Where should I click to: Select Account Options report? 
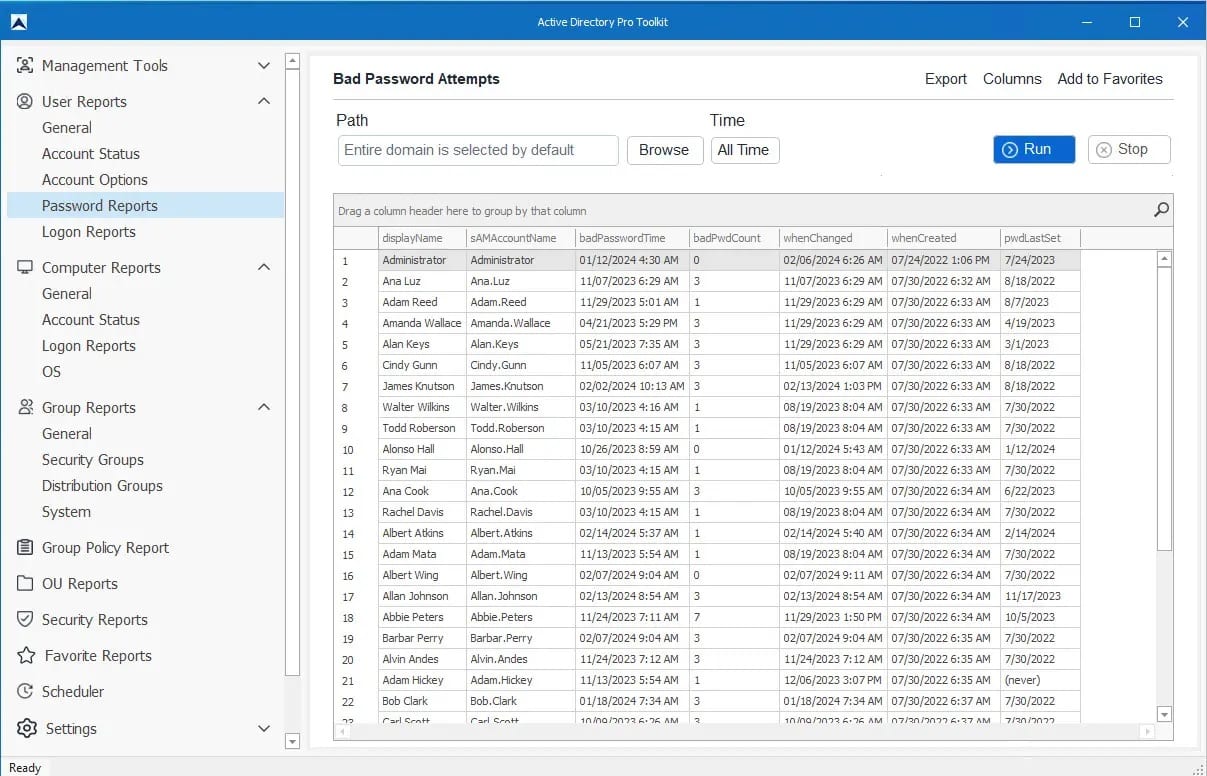(95, 180)
